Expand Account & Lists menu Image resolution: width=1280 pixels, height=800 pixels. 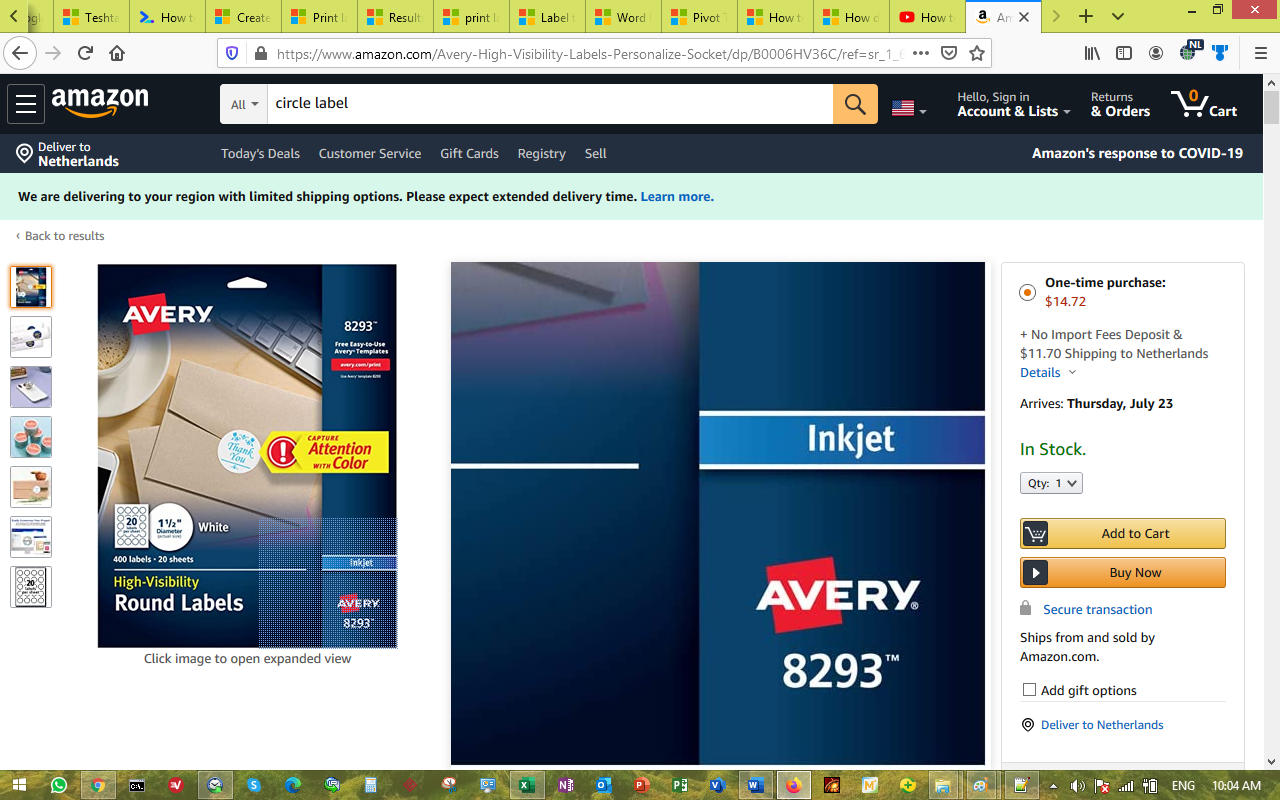(x=1014, y=104)
